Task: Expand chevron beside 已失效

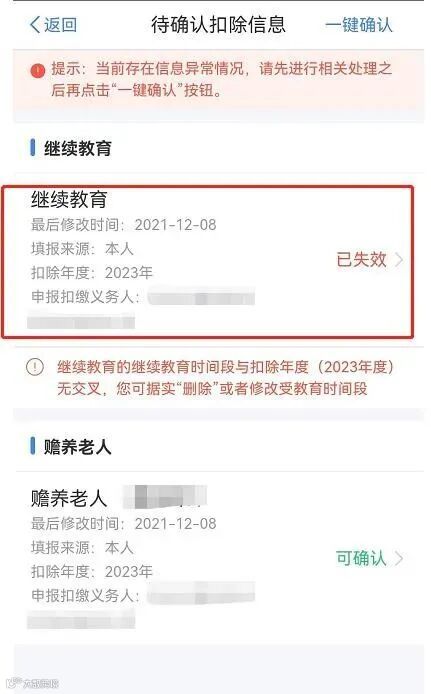Action: (x=399, y=259)
